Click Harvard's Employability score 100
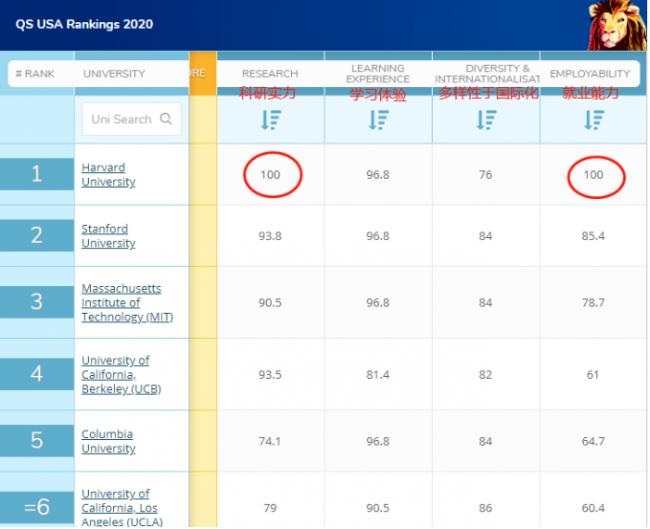The width and height of the screenshot is (650, 529). [593, 175]
